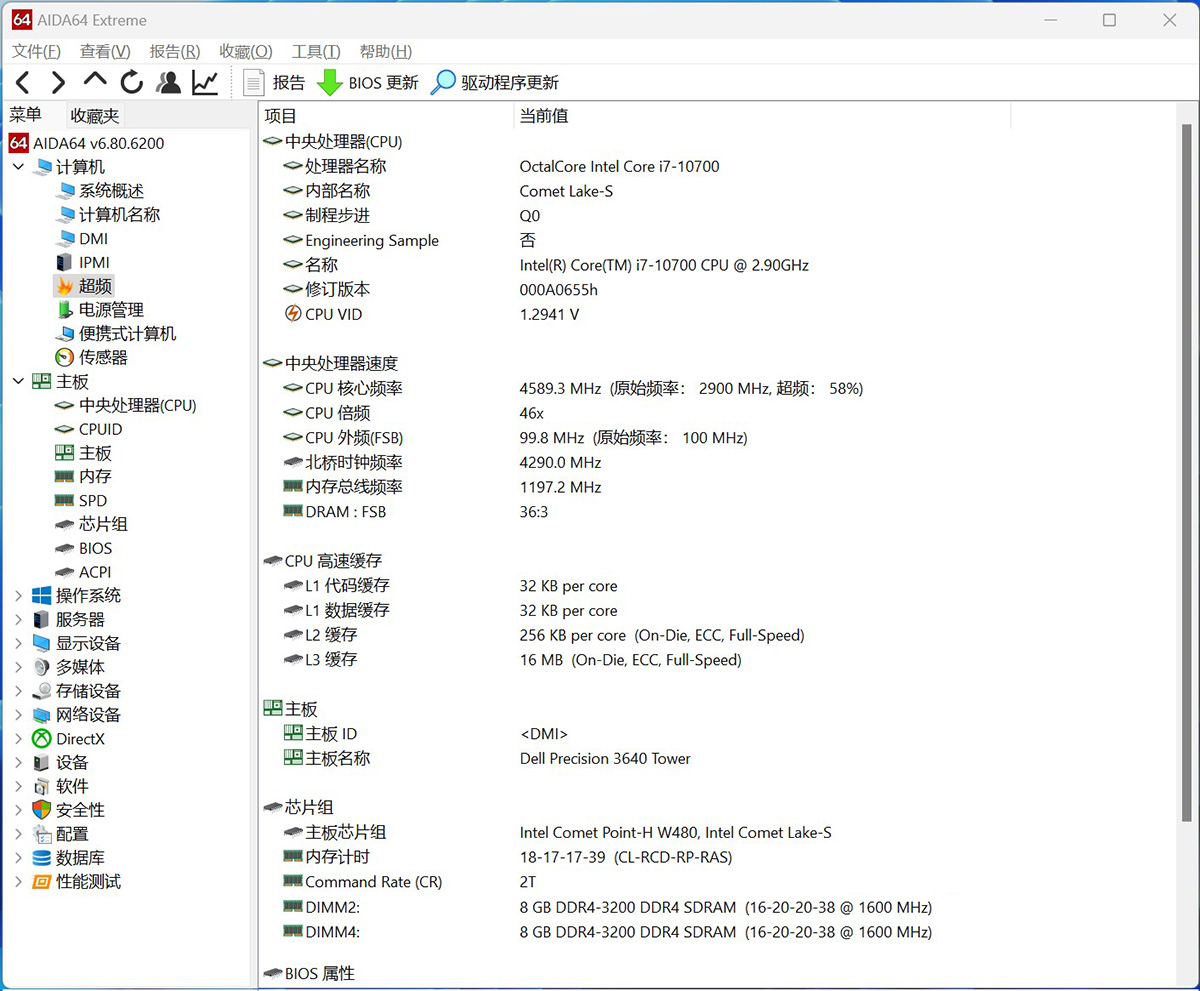Expand the DirectX tree node
1200x991 pixels.
(x=18, y=739)
